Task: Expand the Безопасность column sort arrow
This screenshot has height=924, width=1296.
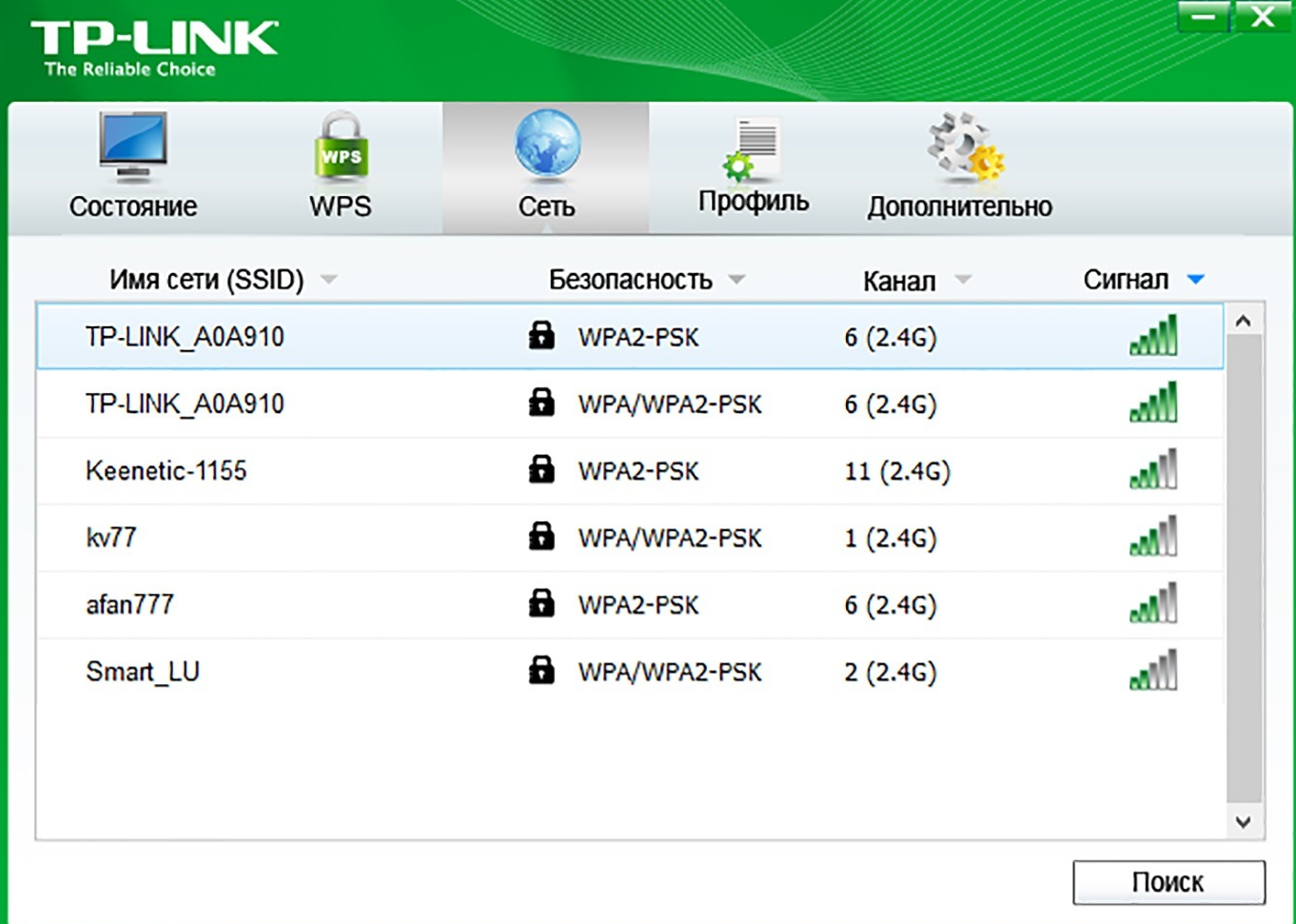Action: (x=736, y=280)
